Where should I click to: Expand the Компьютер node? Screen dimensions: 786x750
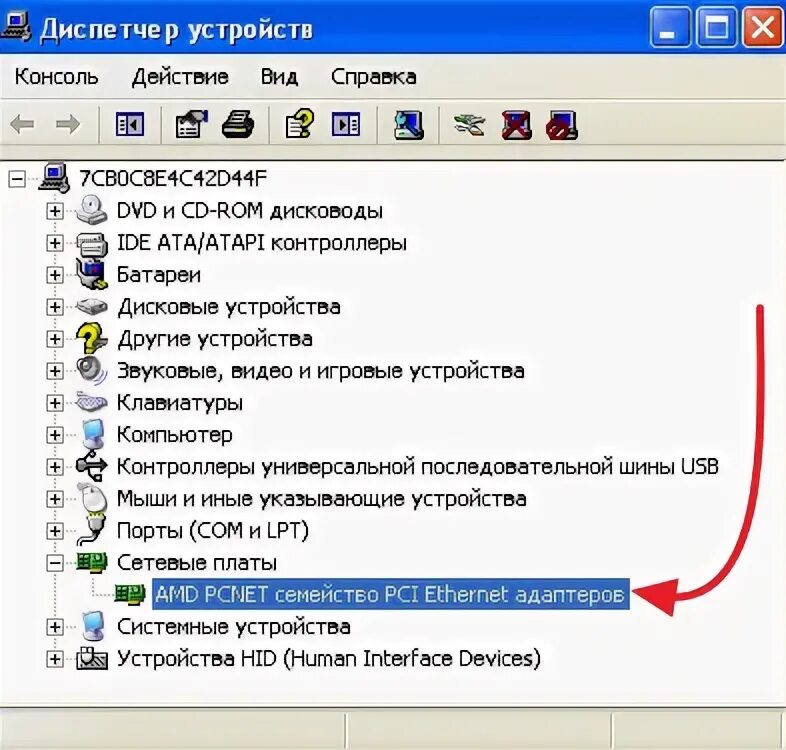pyautogui.click(x=55, y=435)
